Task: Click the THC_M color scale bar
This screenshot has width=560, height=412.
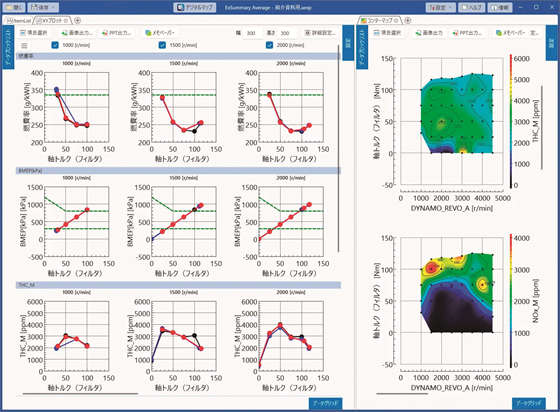Action: pos(511,121)
